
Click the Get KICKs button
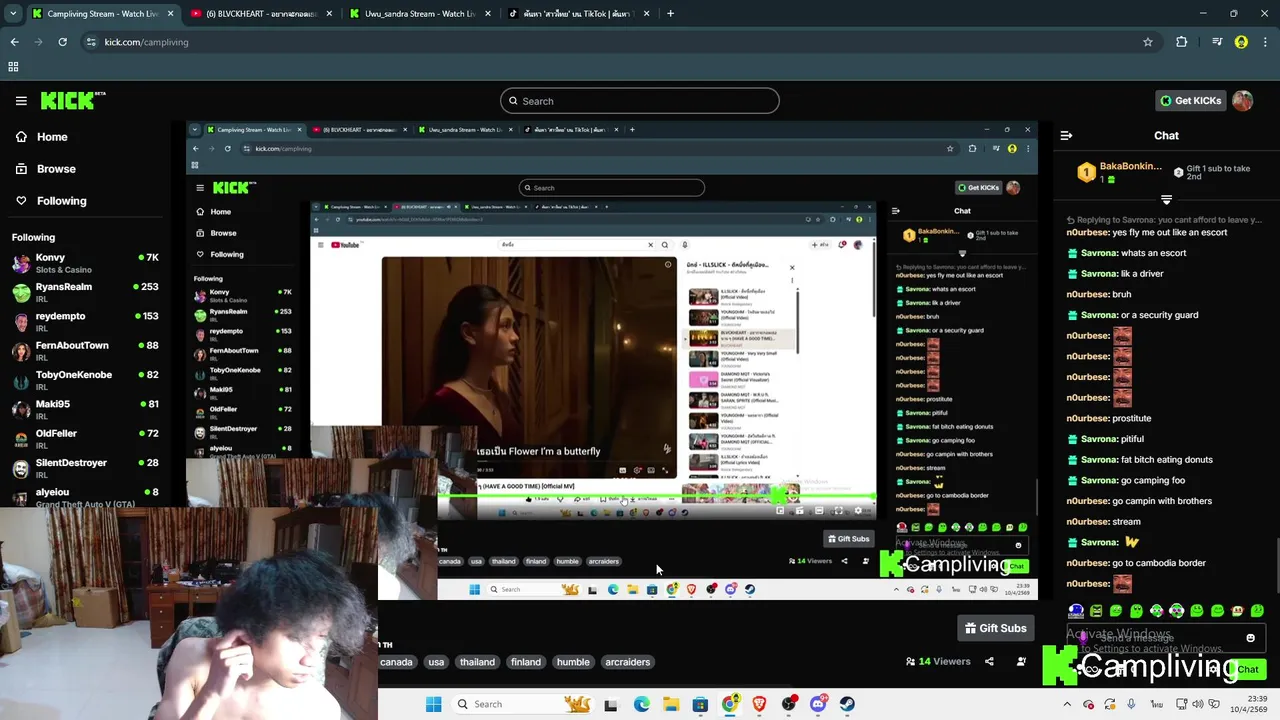pyautogui.click(x=1190, y=101)
